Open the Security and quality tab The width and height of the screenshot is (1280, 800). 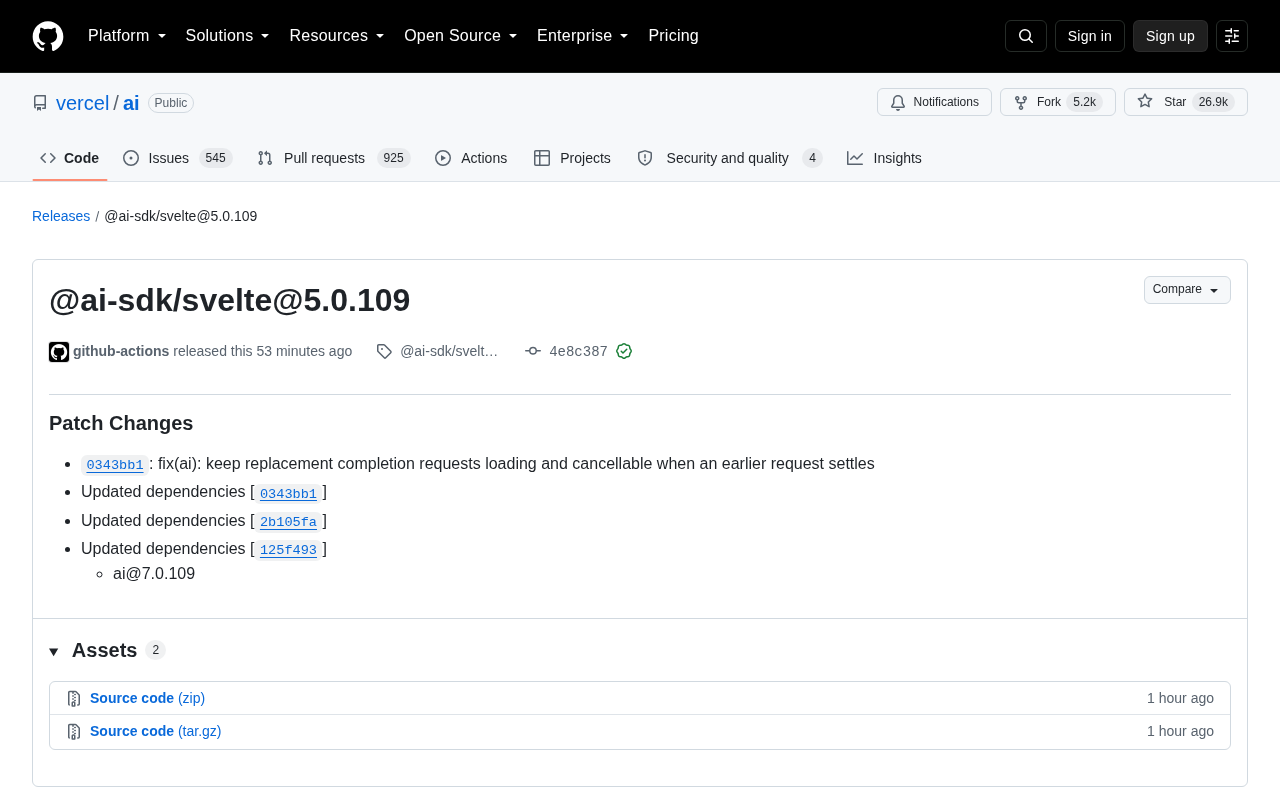[729, 158]
